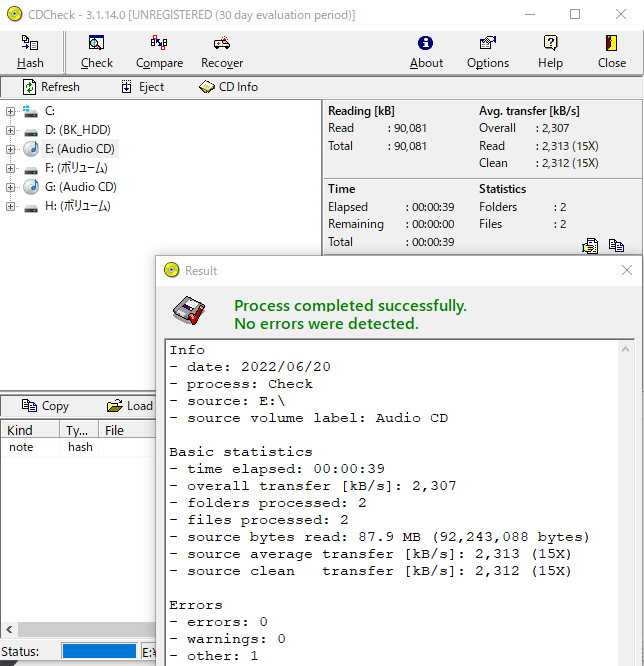
Task: Open the About dialog
Action: tap(426, 44)
